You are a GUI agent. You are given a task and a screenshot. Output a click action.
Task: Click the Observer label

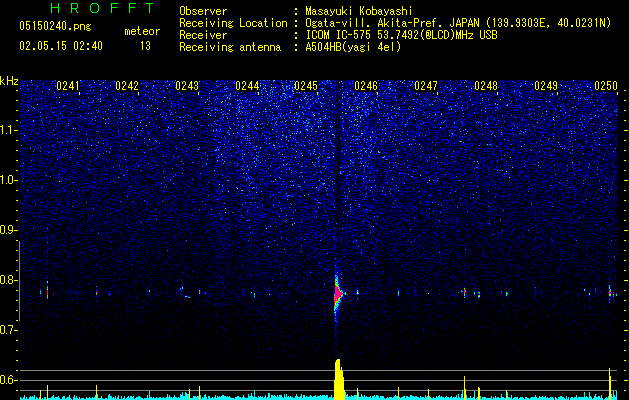203,11
